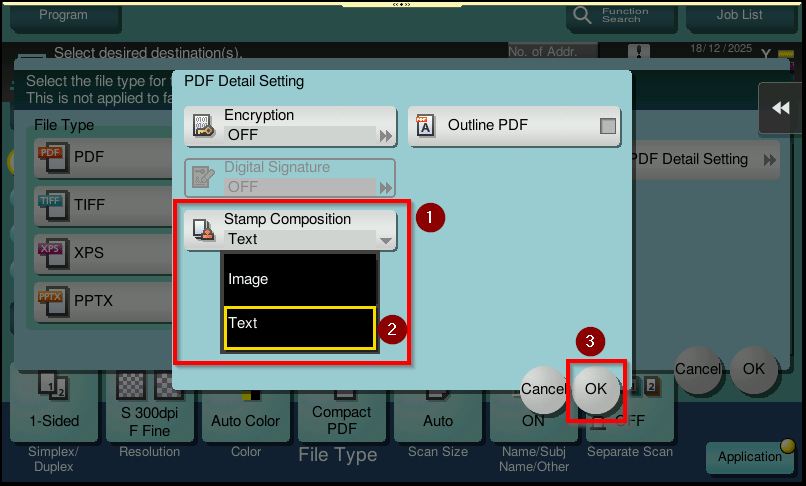Click the double-arrow collapse panel icon
The height and width of the screenshot is (486, 806).
tap(780, 109)
